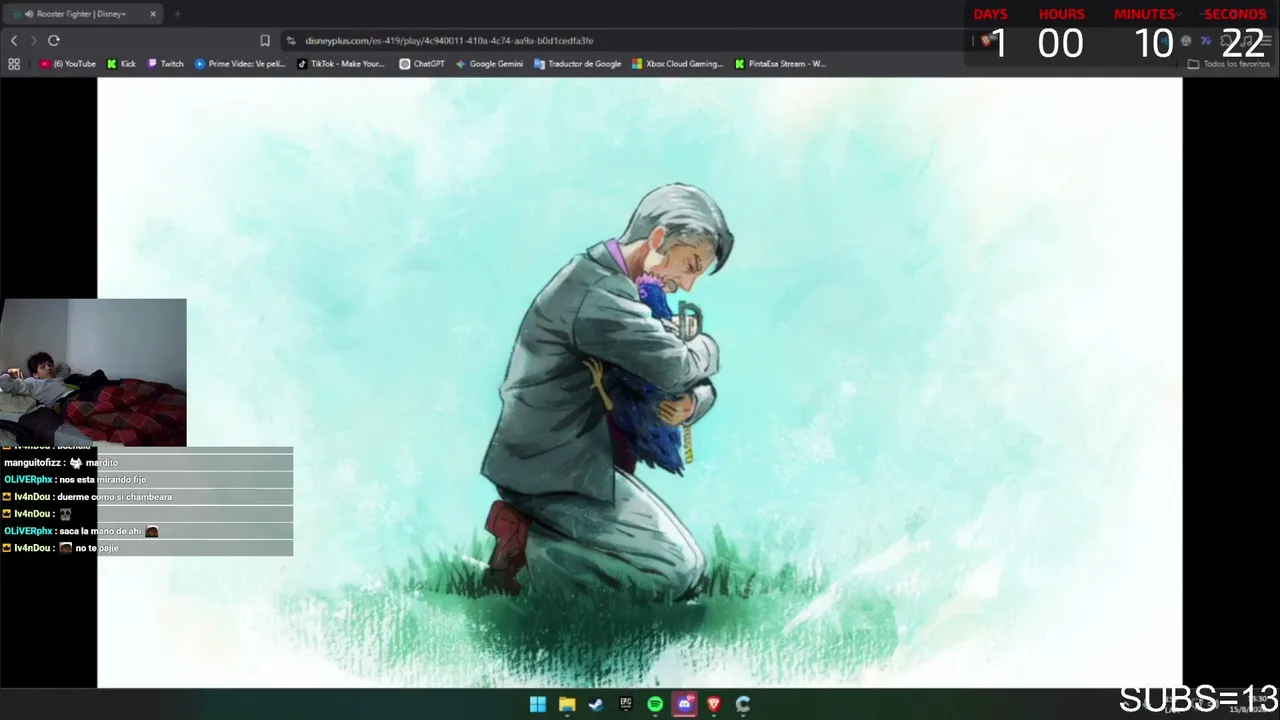The height and width of the screenshot is (720, 1280).
Task: Open a new browser tab
Action: pos(178,14)
